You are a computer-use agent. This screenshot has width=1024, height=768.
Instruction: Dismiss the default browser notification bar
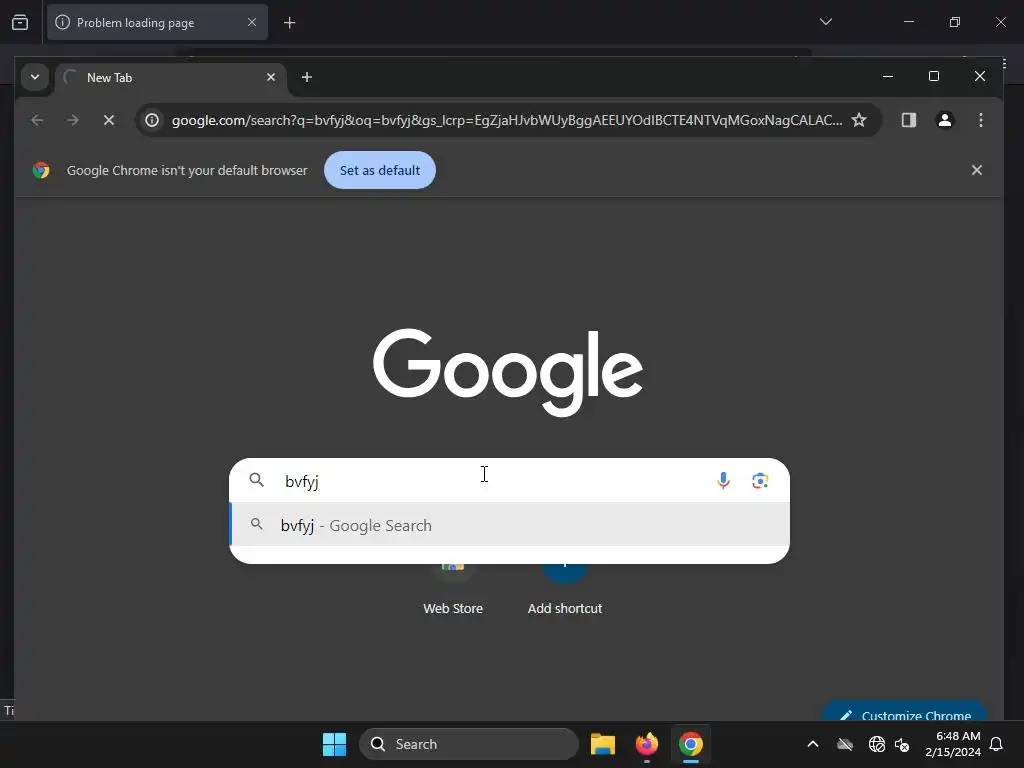(976, 170)
